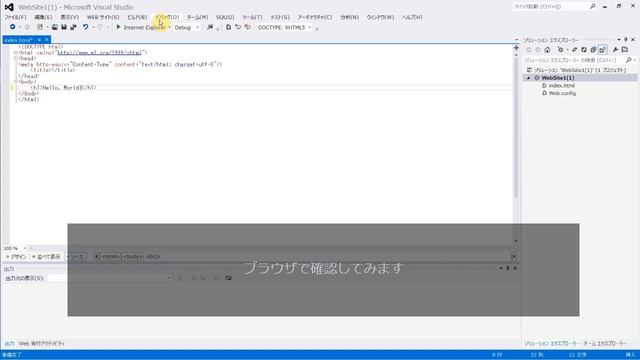This screenshot has width=640, height=360.
Task: Toggle the highlighted Nest Related Files button
Action: pyautogui.click(x=603, y=50)
